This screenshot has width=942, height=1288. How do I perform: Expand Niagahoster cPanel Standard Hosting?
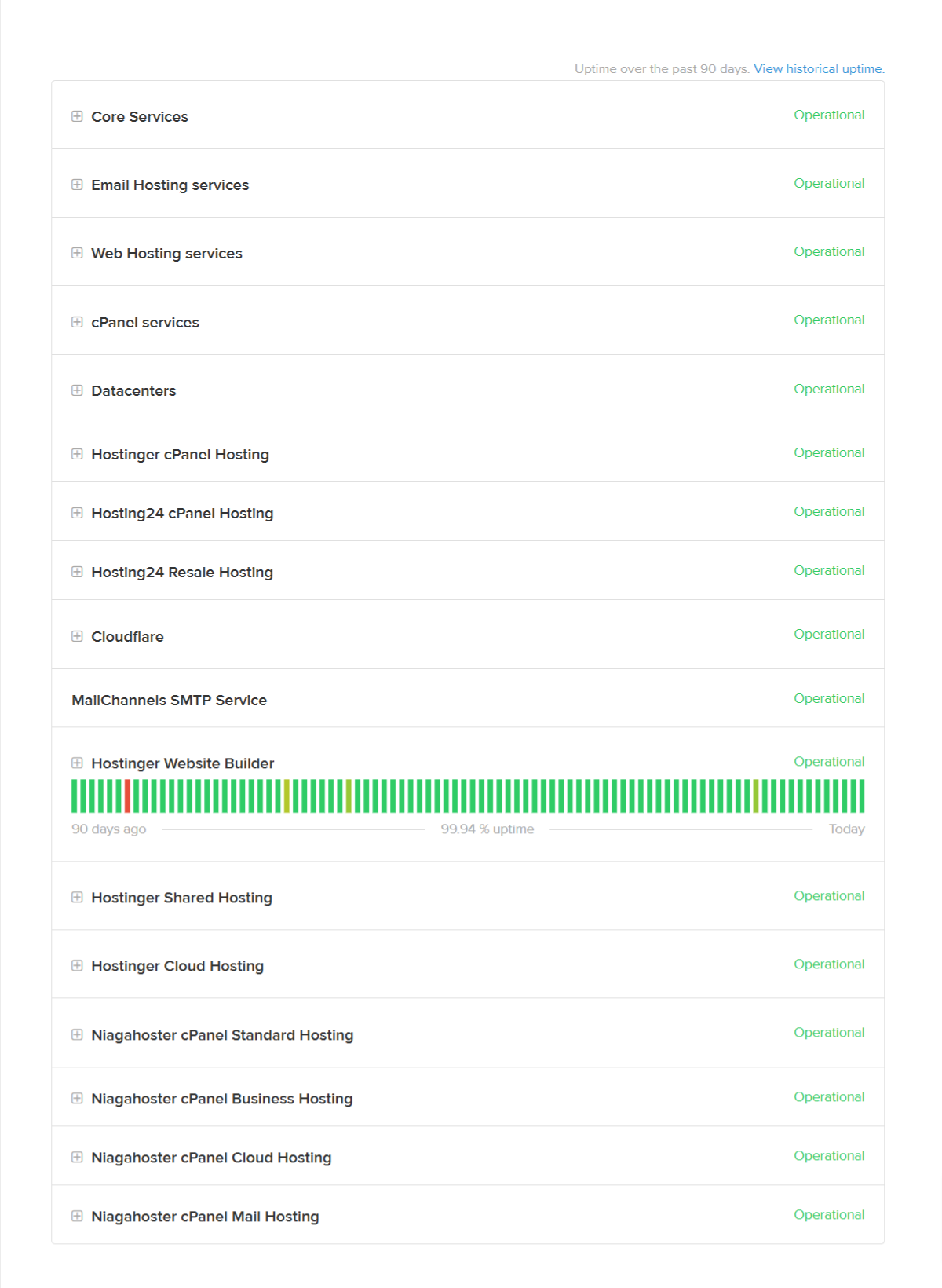coord(77,1034)
